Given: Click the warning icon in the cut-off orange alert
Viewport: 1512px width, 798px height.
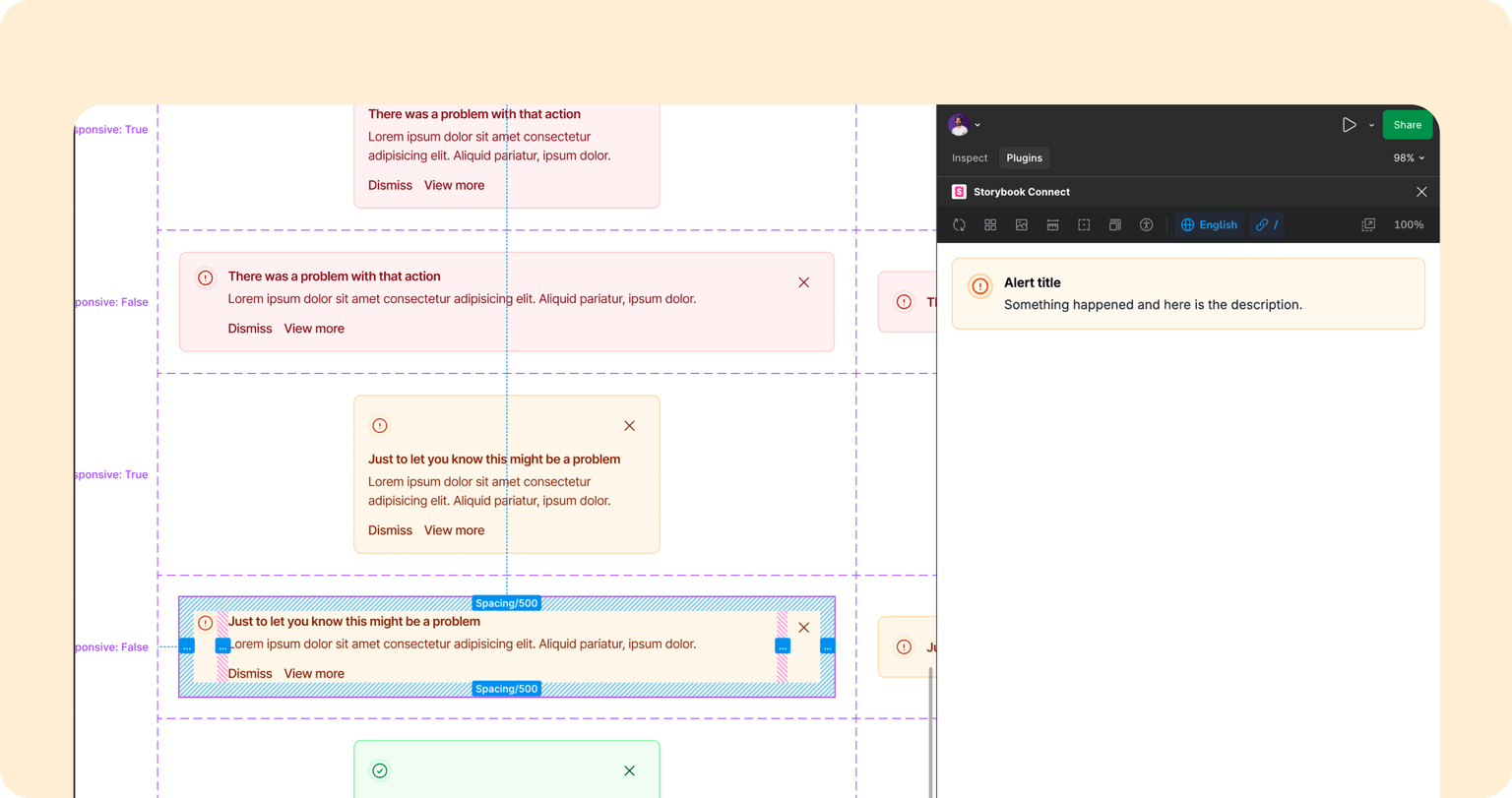Looking at the screenshot, I should click(904, 646).
